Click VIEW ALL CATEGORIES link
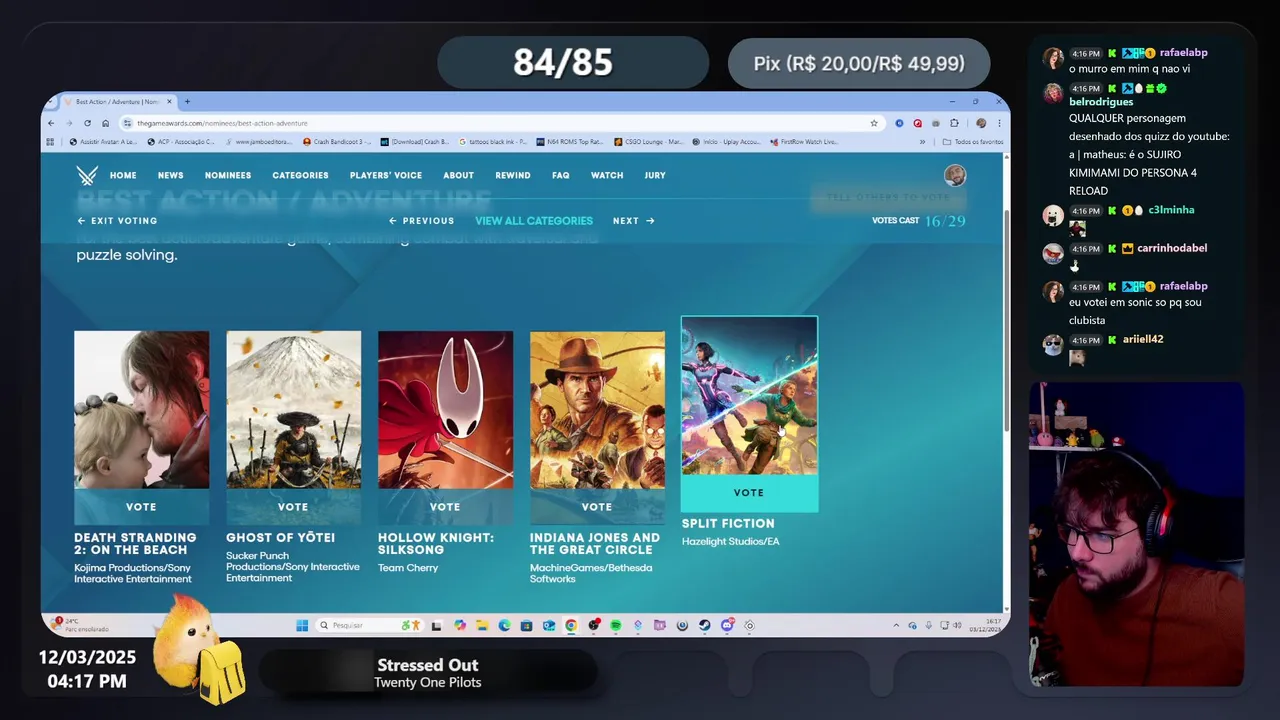The image size is (1280, 720). coord(534,221)
